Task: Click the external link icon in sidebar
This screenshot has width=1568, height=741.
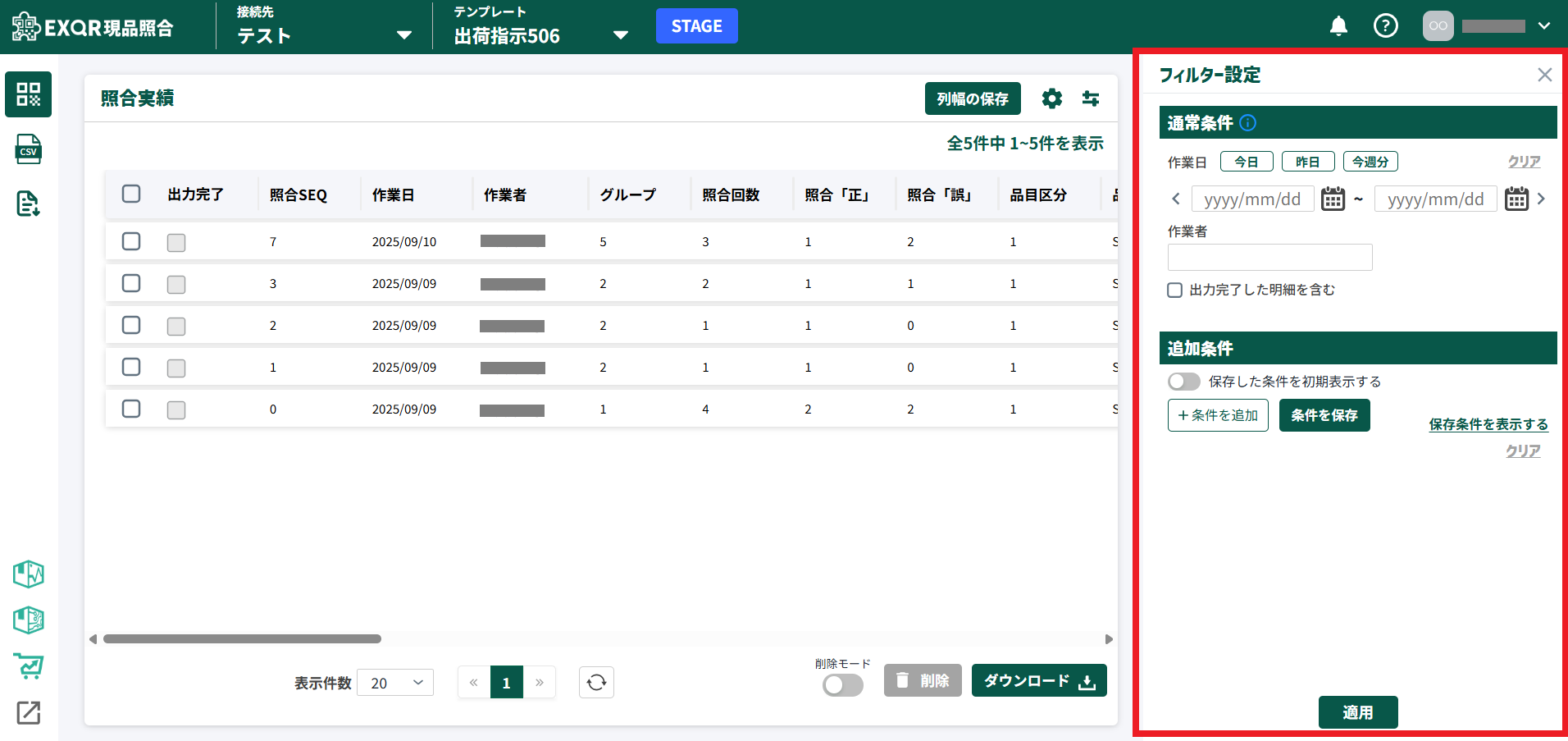Action: pyautogui.click(x=29, y=712)
